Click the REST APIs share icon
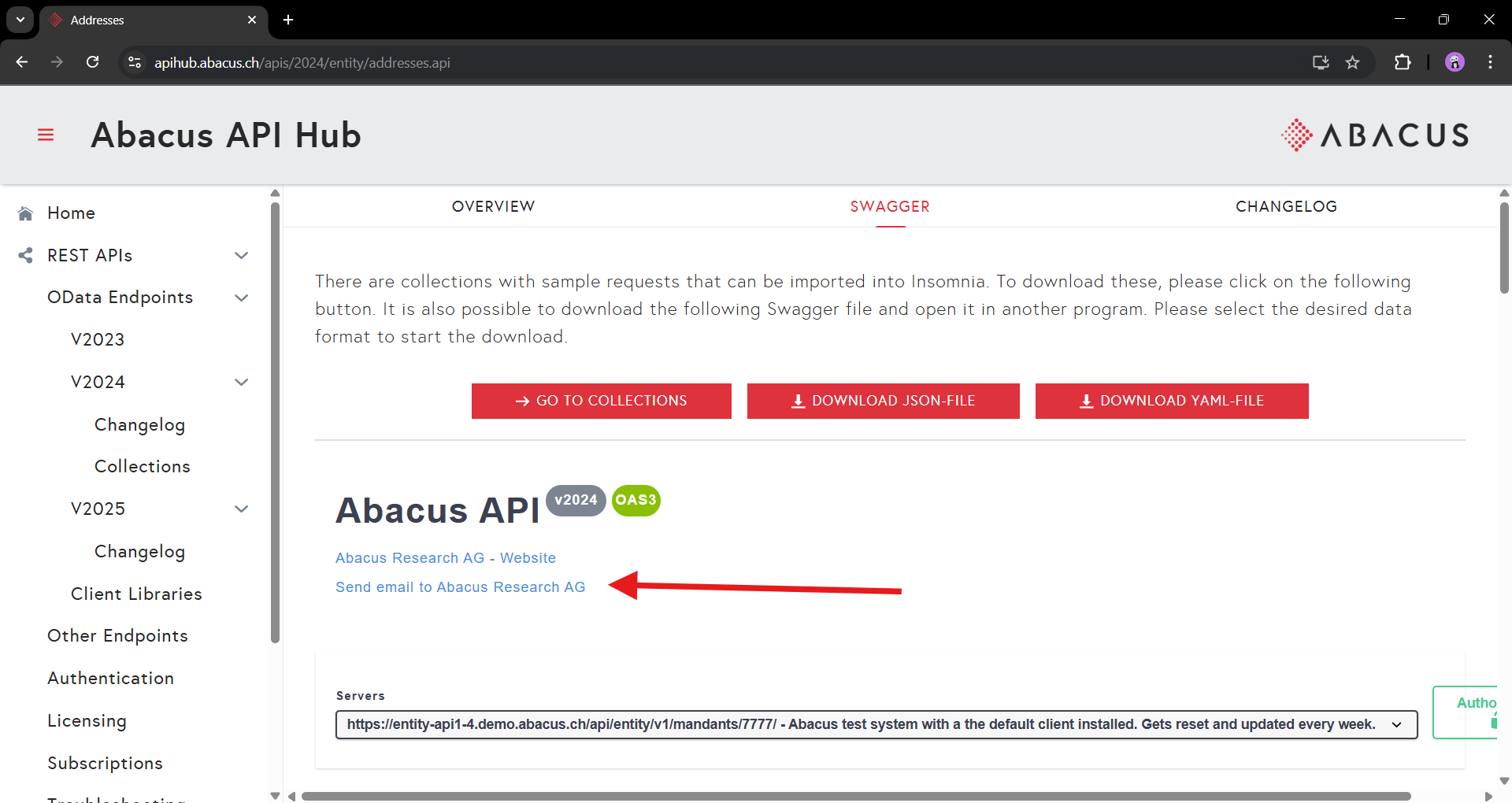The width and height of the screenshot is (1512, 803). coord(25,256)
